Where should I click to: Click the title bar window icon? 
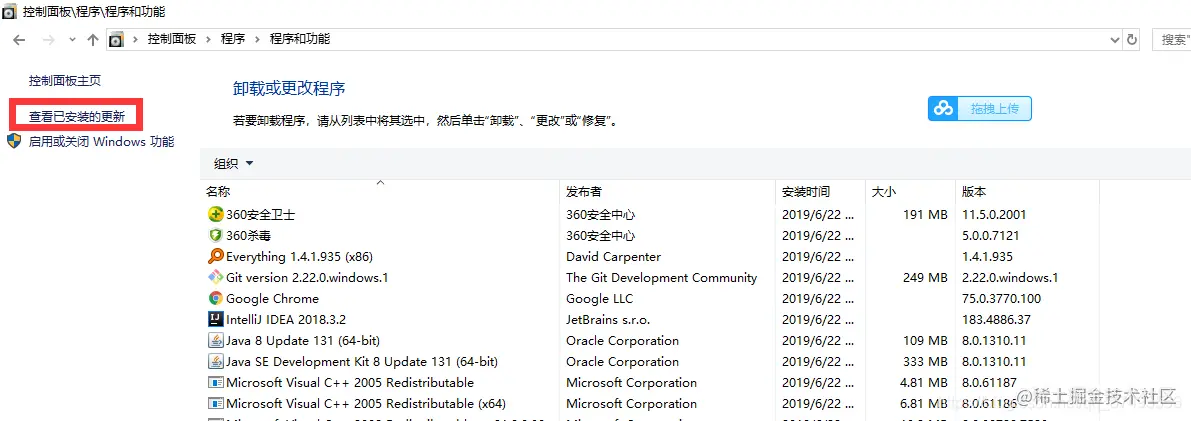tap(10, 11)
